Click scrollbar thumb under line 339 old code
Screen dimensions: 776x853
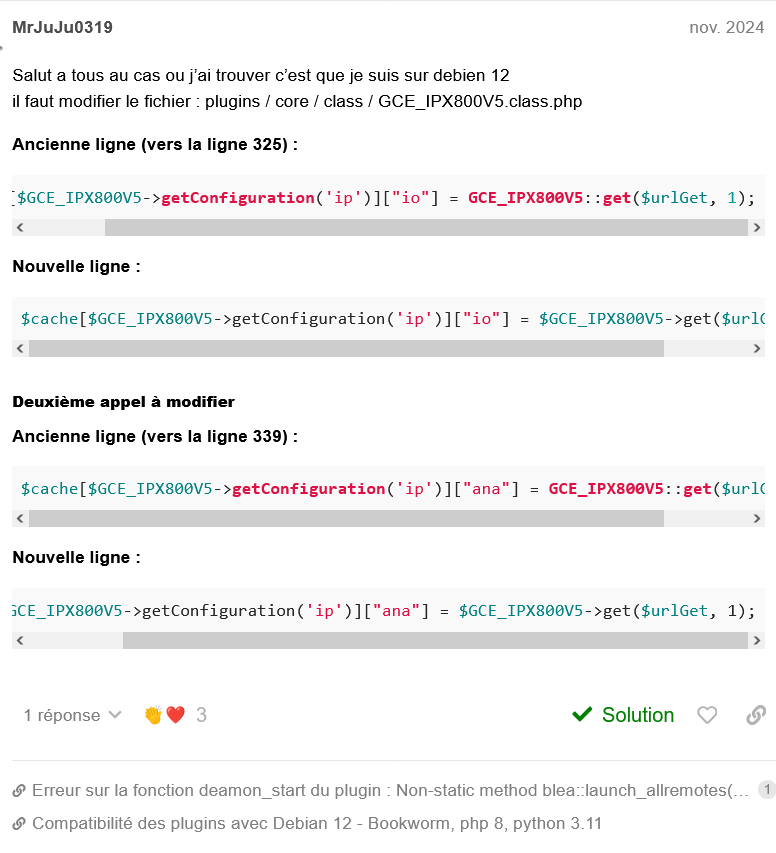[346, 518]
